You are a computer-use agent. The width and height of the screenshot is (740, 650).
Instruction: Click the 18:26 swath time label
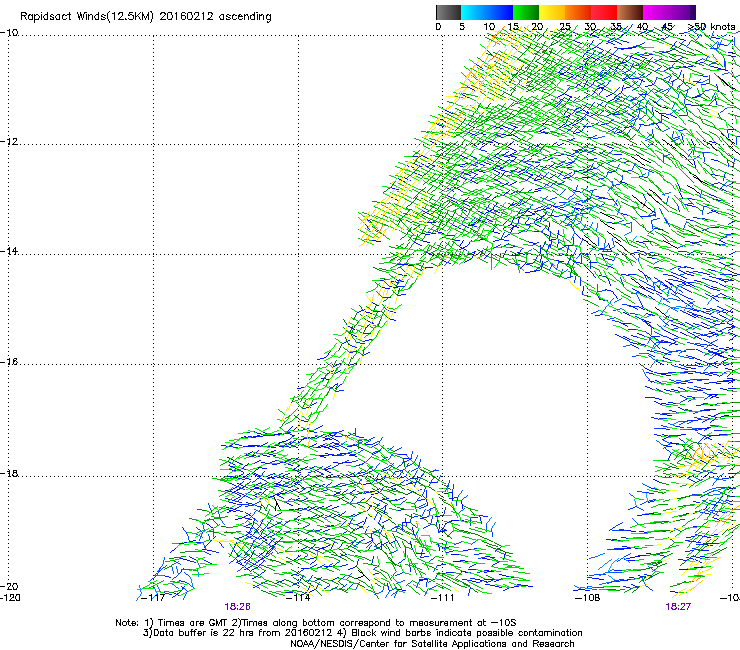click(x=237, y=607)
